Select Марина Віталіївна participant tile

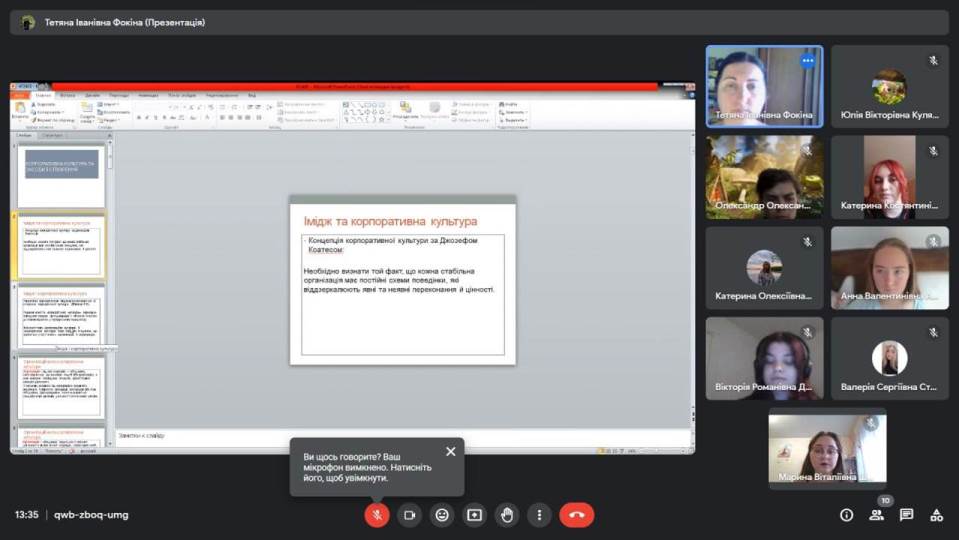point(827,448)
